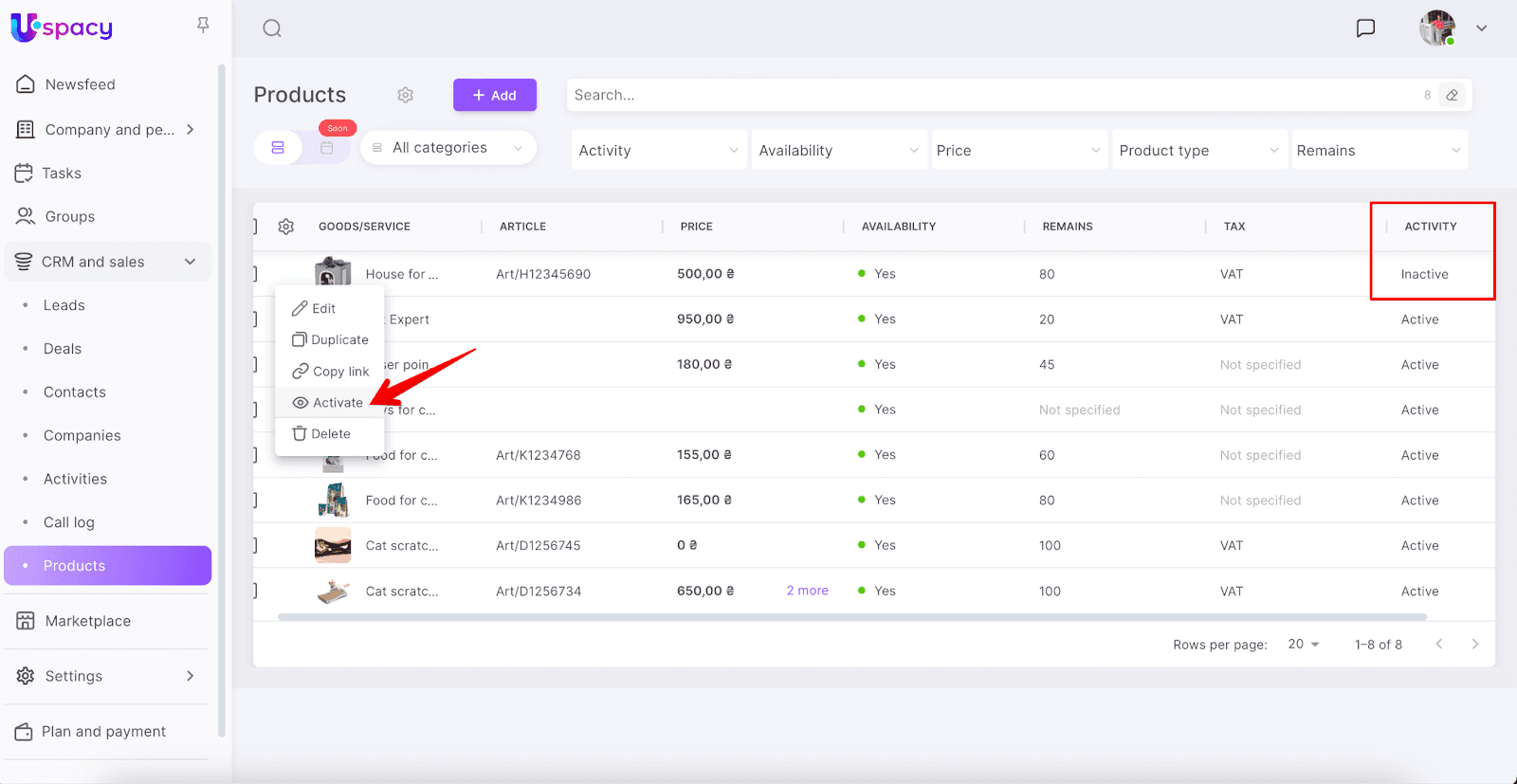Open the chat messages icon
The height and width of the screenshot is (784, 1517).
click(1365, 28)
